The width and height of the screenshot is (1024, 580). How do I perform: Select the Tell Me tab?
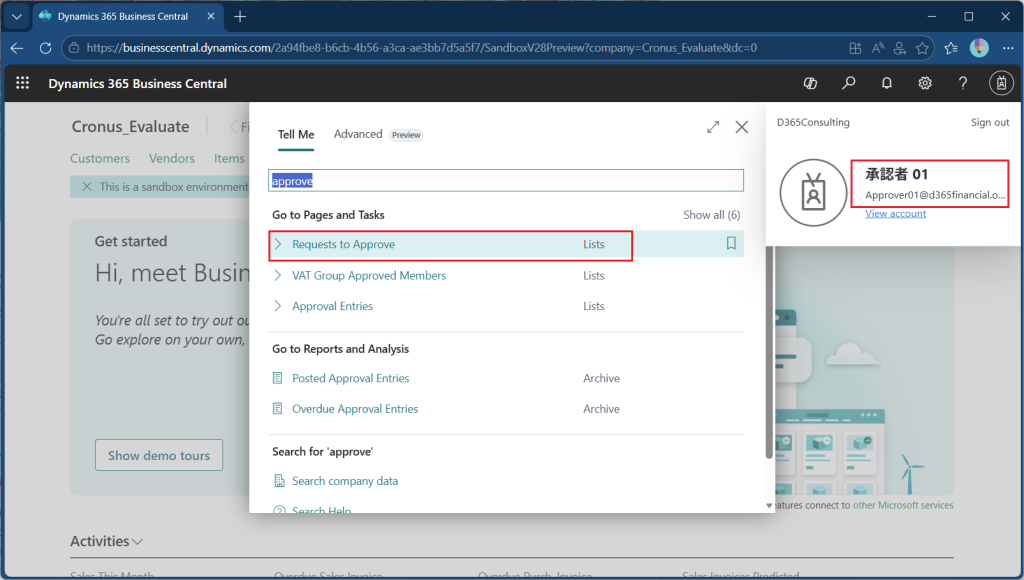click(296, 135)
